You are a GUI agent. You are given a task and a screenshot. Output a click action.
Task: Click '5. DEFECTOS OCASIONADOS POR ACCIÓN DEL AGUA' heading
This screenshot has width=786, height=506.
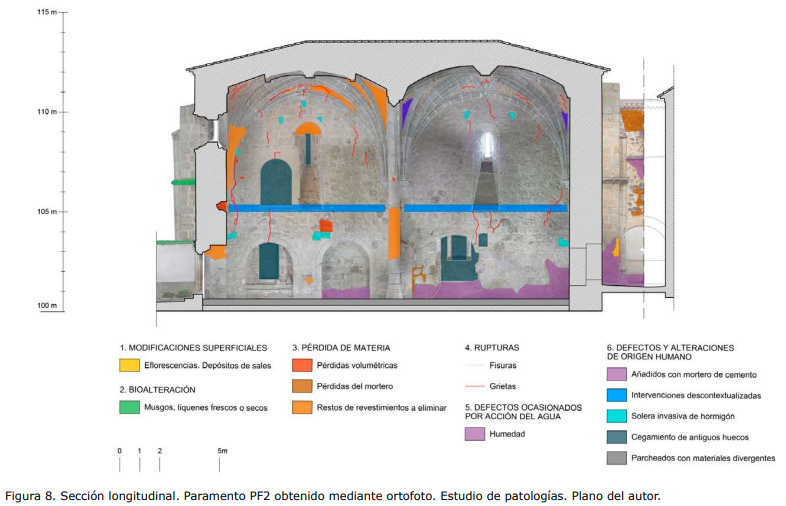point(523,412)
